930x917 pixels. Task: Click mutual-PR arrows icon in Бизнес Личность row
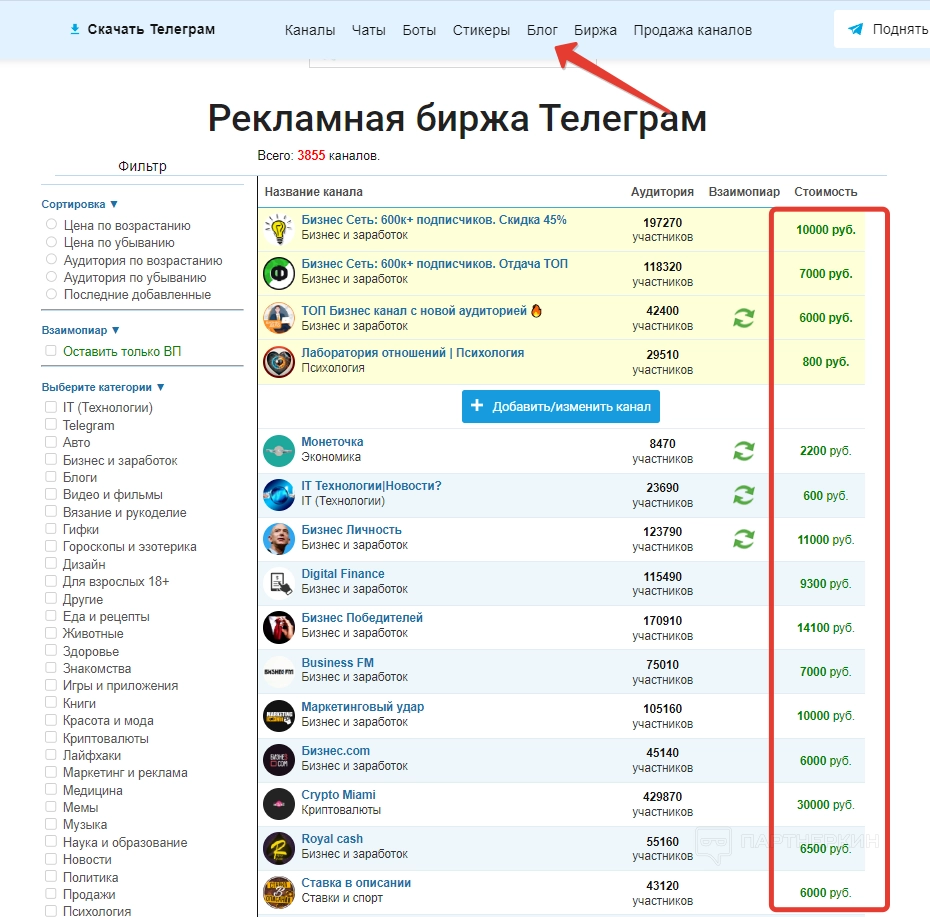click(x=744, y=539)
